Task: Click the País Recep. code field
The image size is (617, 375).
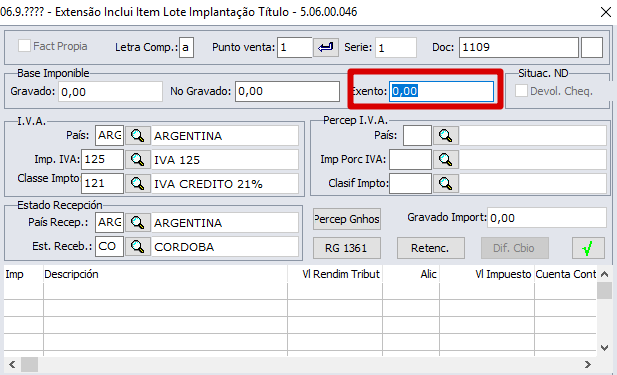Action: 109,223
